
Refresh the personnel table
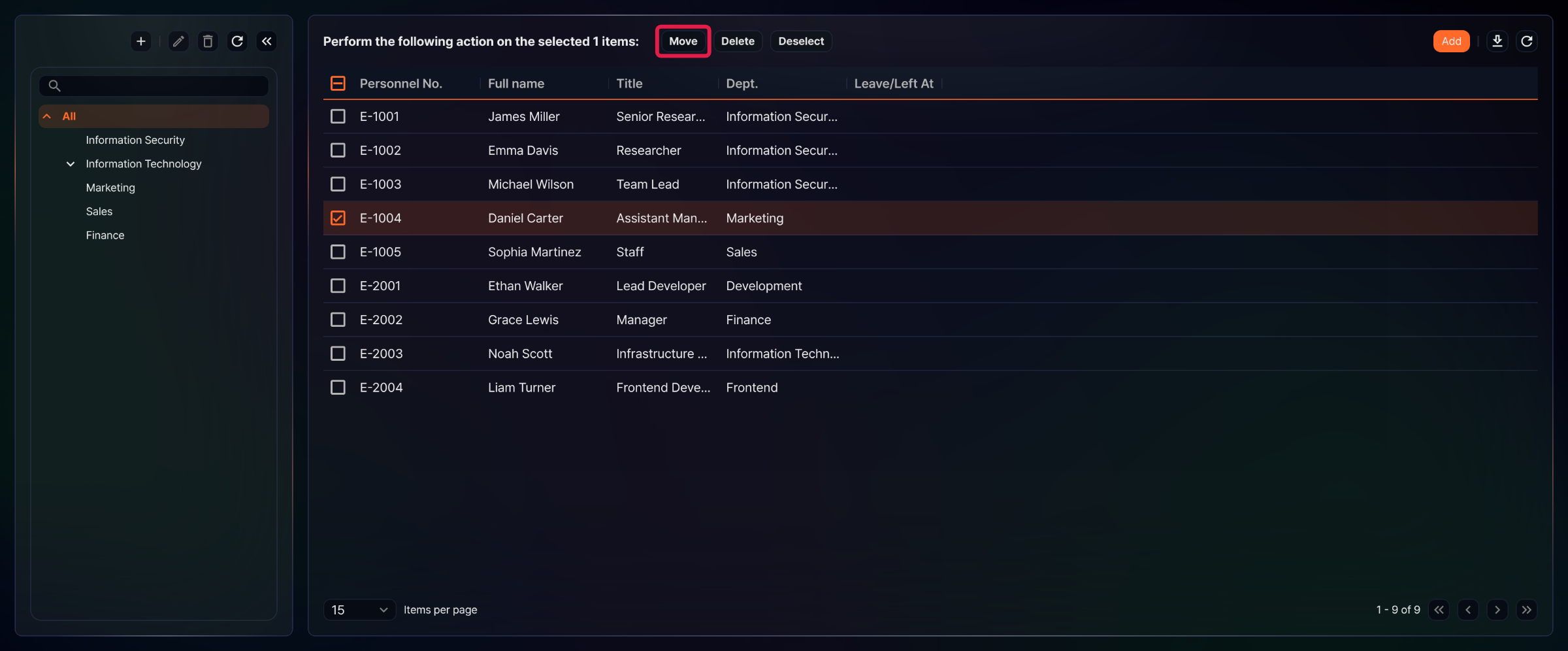click(x=1527, y=41)
